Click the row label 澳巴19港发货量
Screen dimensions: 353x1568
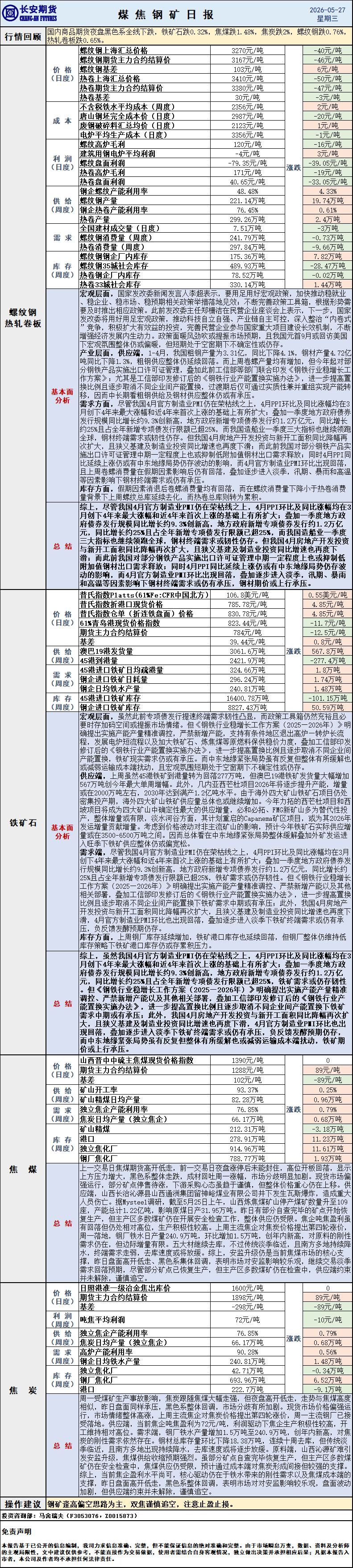(x=107, y=651)
